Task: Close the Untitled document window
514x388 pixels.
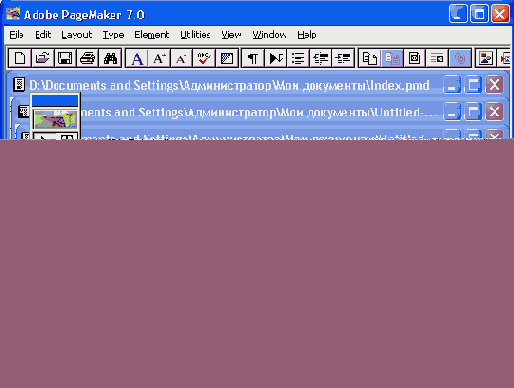Action: point(494,112)
